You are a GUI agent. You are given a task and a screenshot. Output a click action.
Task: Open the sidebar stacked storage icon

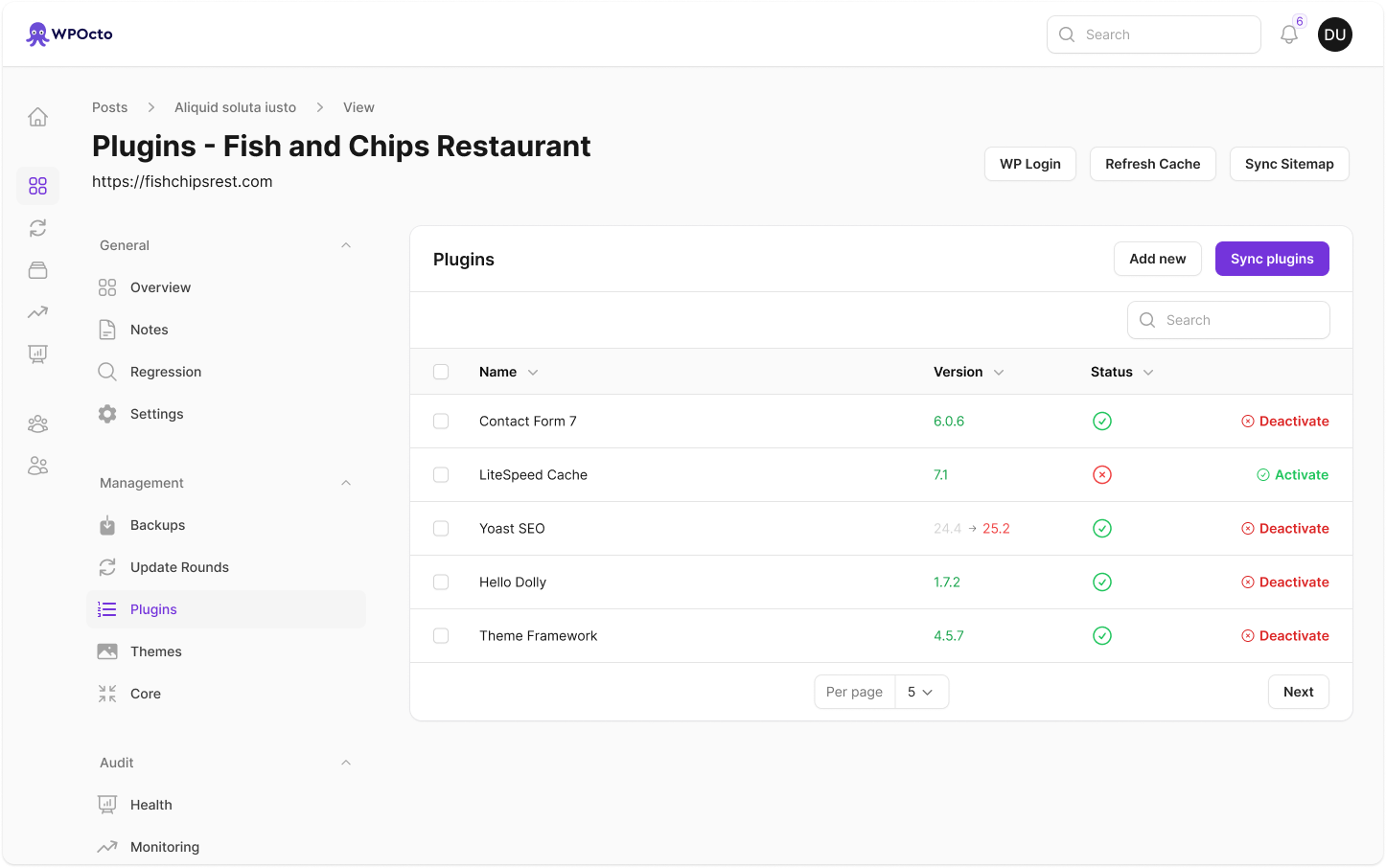coord(37,270)
